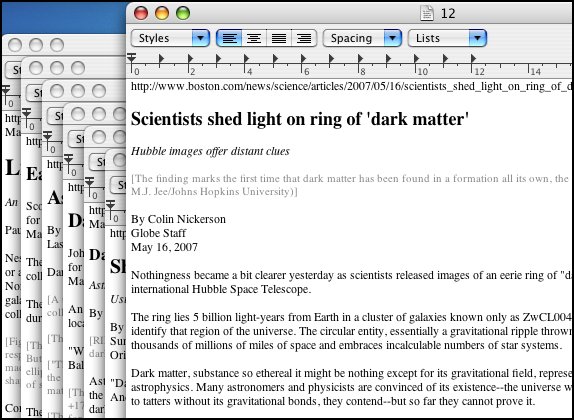Click the window title '12'
The height and width of the screenshot is (420, 574).
click(448, 14)
